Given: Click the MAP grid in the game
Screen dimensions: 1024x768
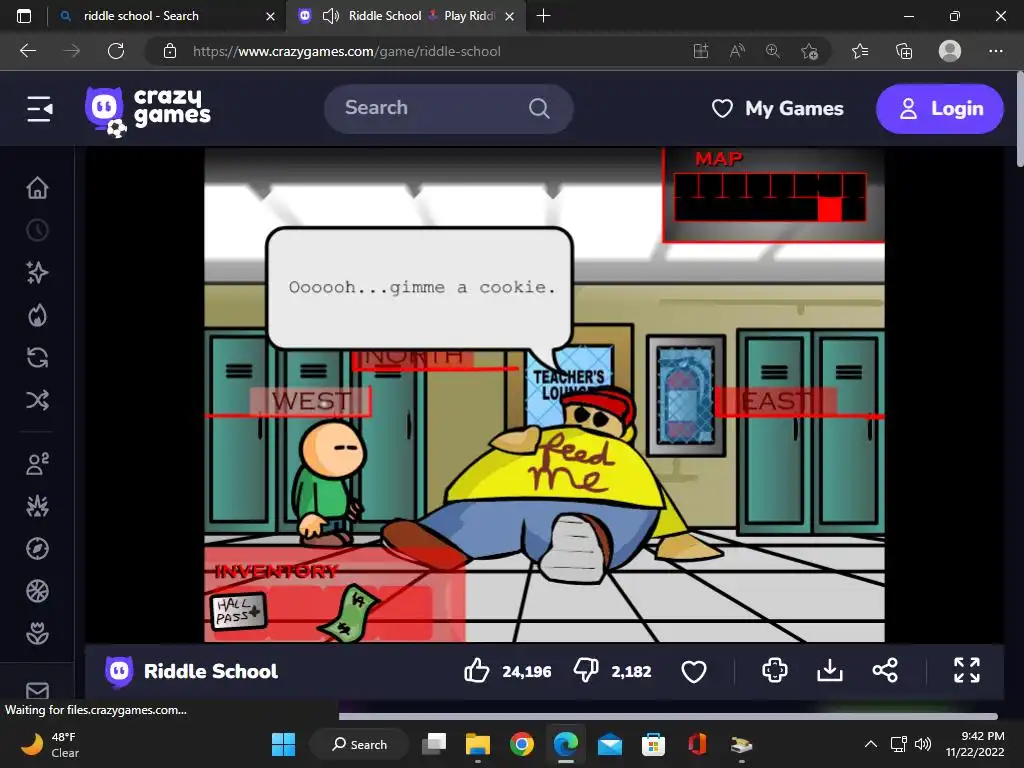Looking at the screenshot, I should 770,197.
